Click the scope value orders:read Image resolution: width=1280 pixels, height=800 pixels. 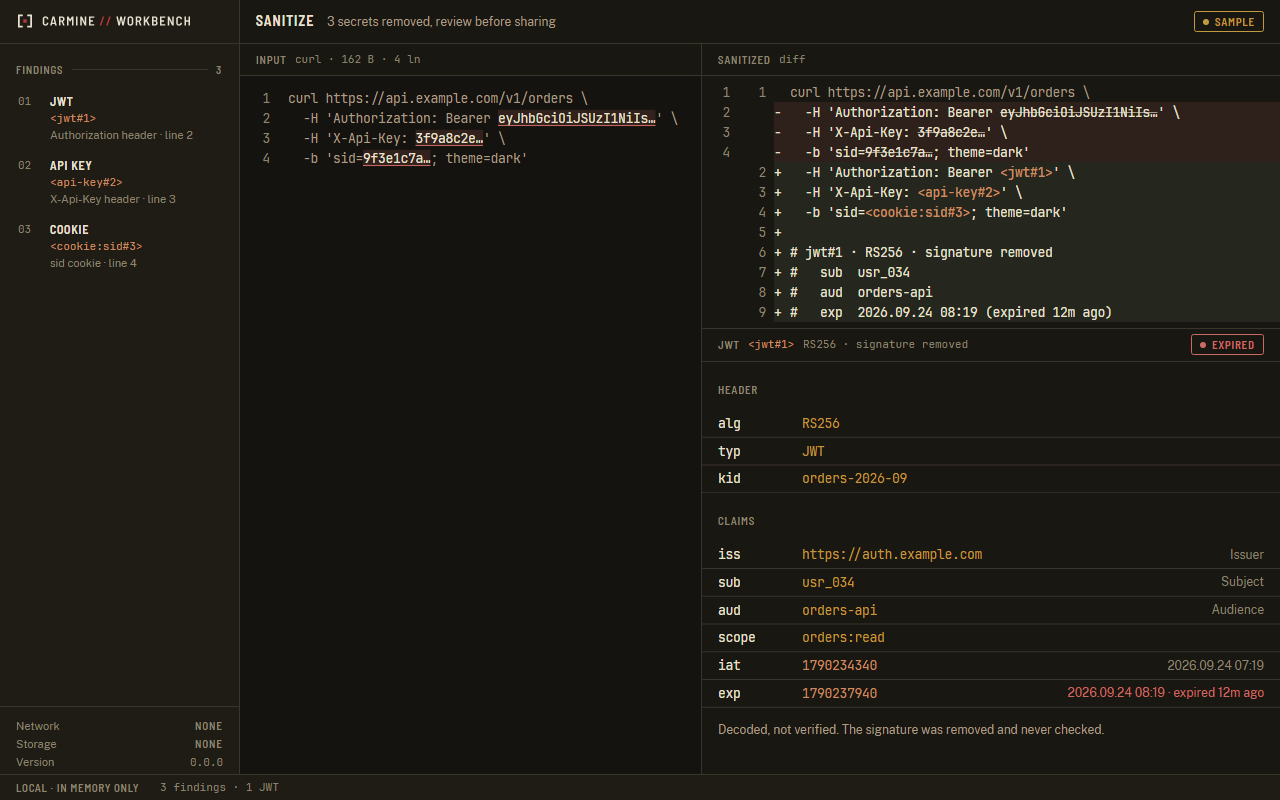pos(843,638)
